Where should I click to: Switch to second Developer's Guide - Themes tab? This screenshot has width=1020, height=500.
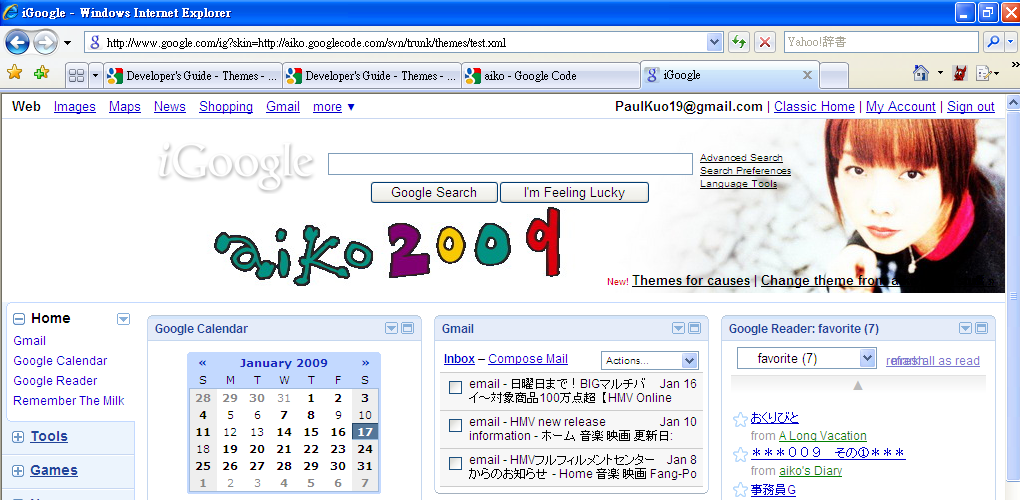[x=372, y=76]
